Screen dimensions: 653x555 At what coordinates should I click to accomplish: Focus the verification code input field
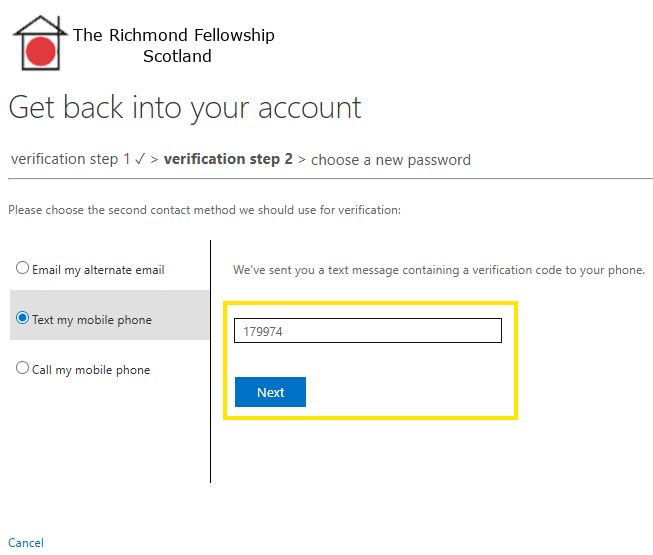[367, 331]
